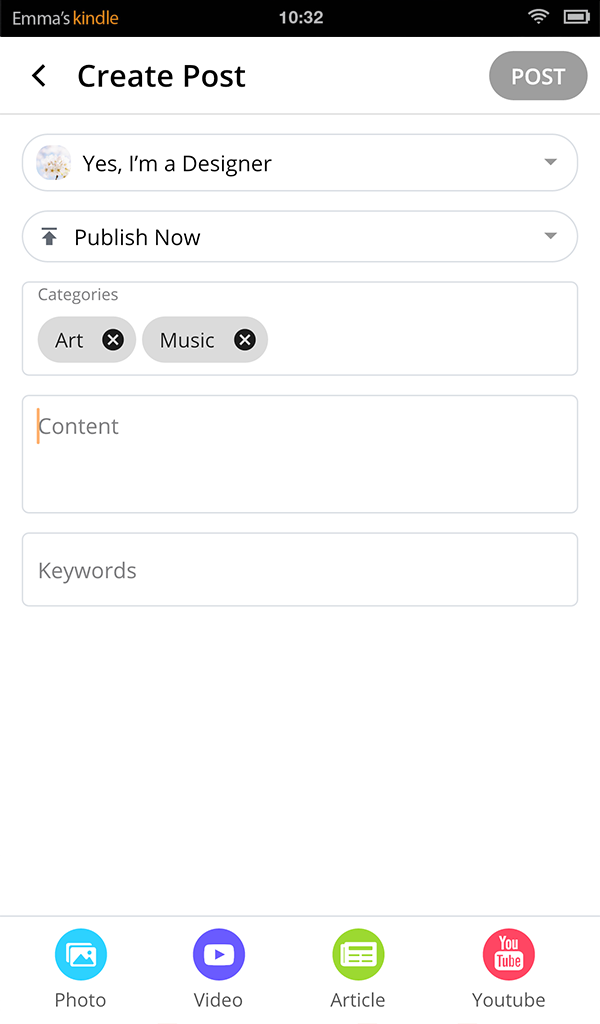
Task: Select the Photo icon to attach an image
Action: click(80, 954)
